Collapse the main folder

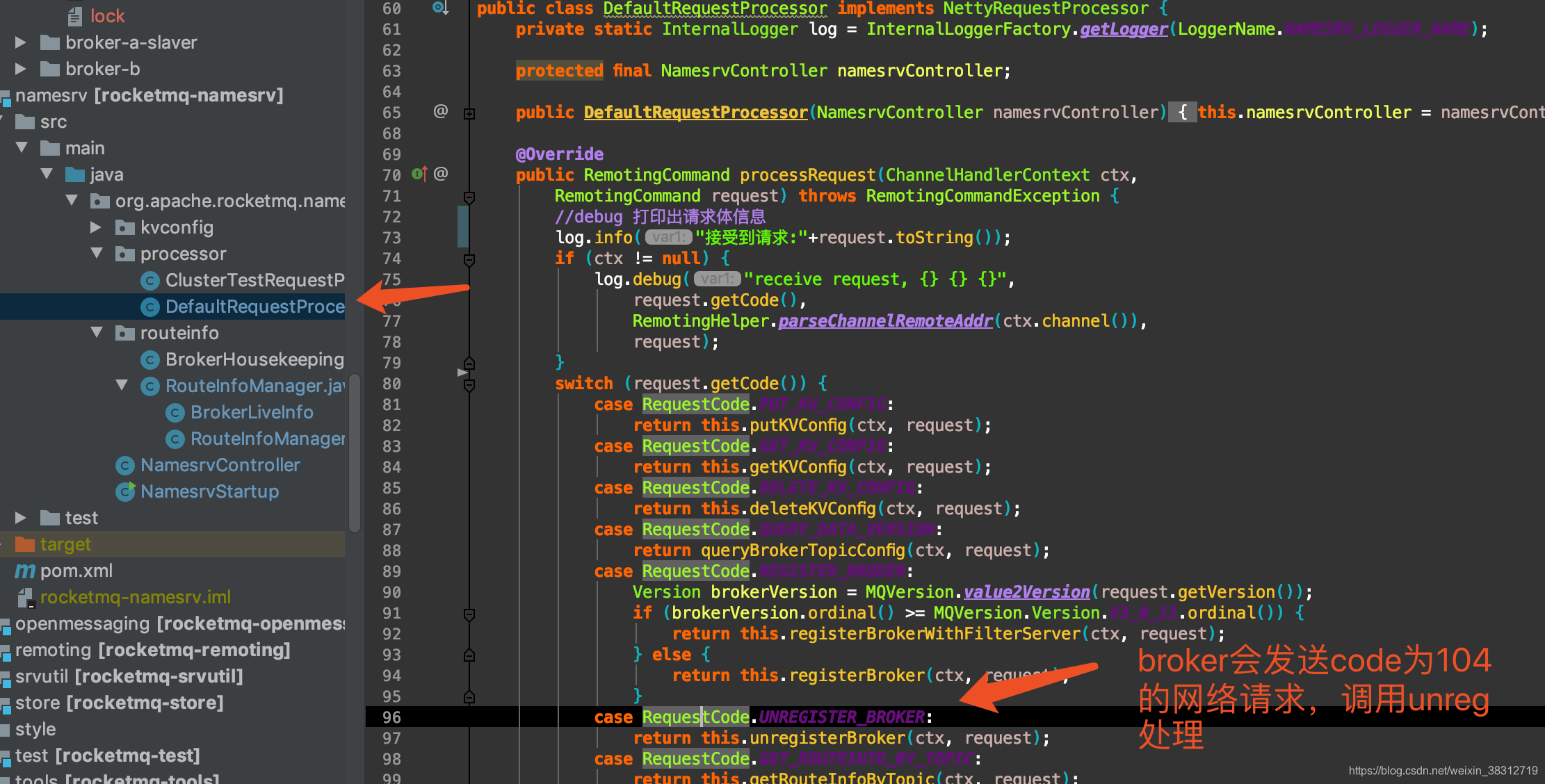(22, 148)
